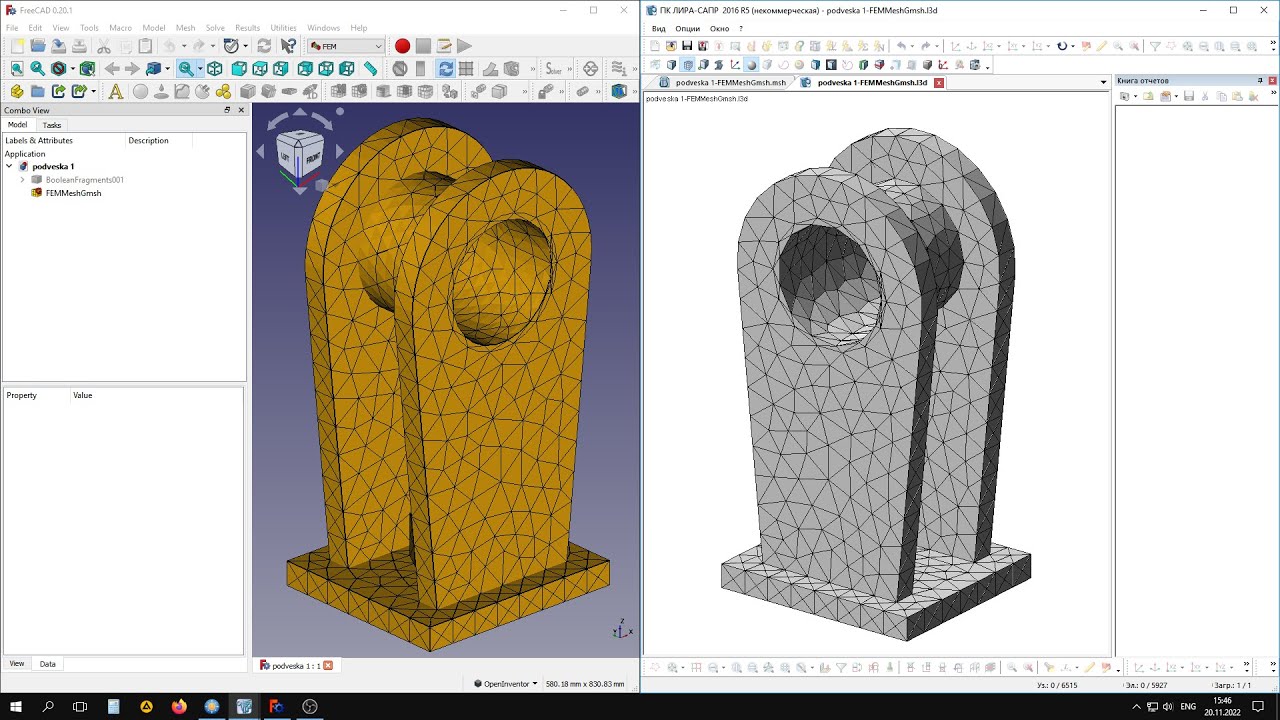Switch to the Tasks tab in Combo View
This screenshot has height=720, width=1280.
51,125
